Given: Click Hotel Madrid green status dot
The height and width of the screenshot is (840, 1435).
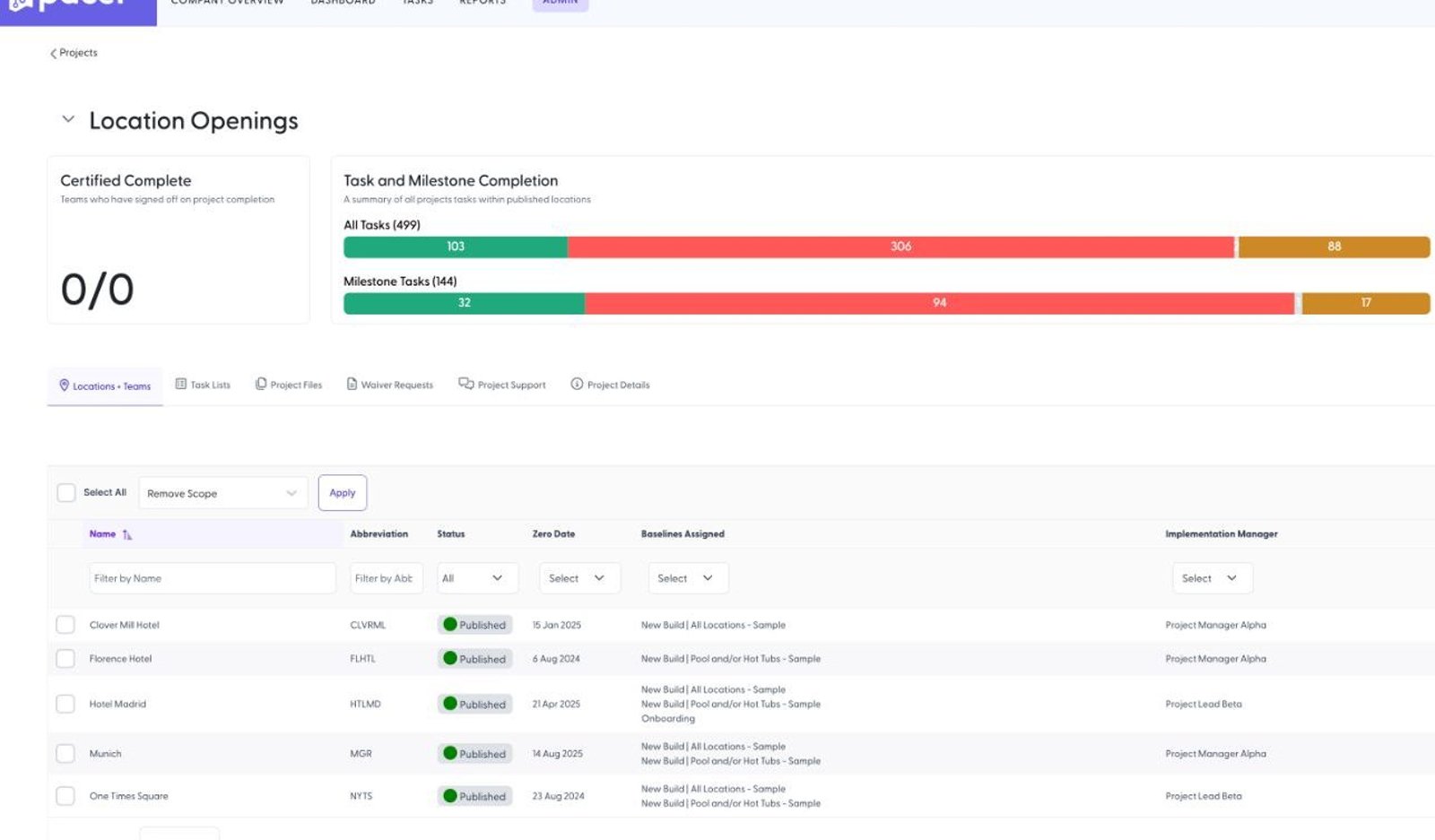Looking at the screenshot, I should point(450,704).
